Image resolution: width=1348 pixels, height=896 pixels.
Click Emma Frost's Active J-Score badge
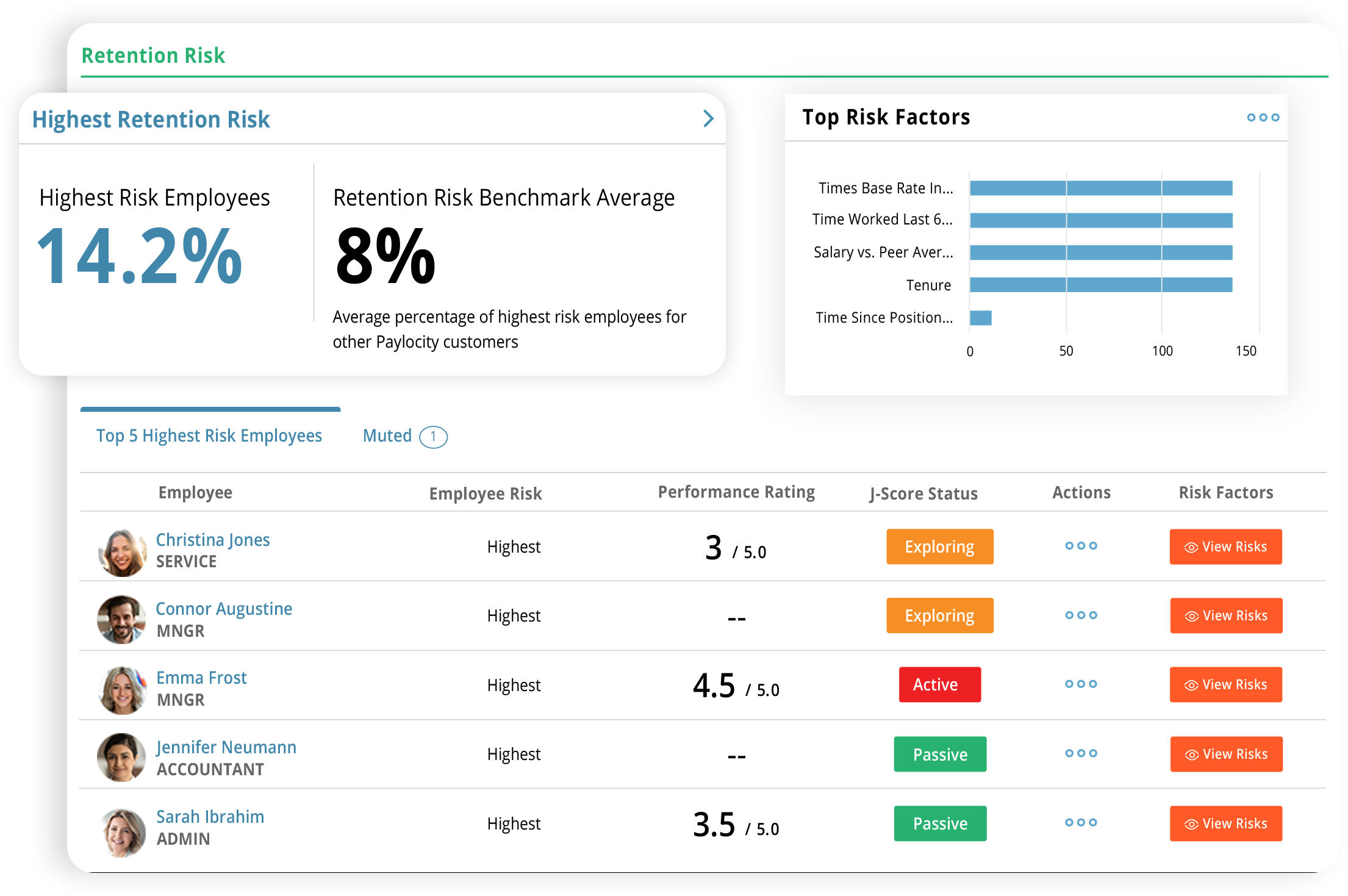click(x=939, y=684)
